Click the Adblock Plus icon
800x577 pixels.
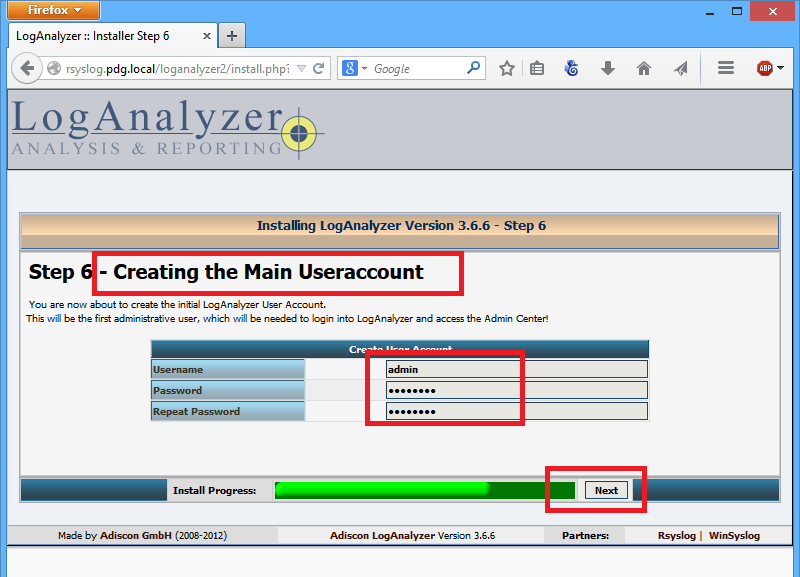[765, 69]
